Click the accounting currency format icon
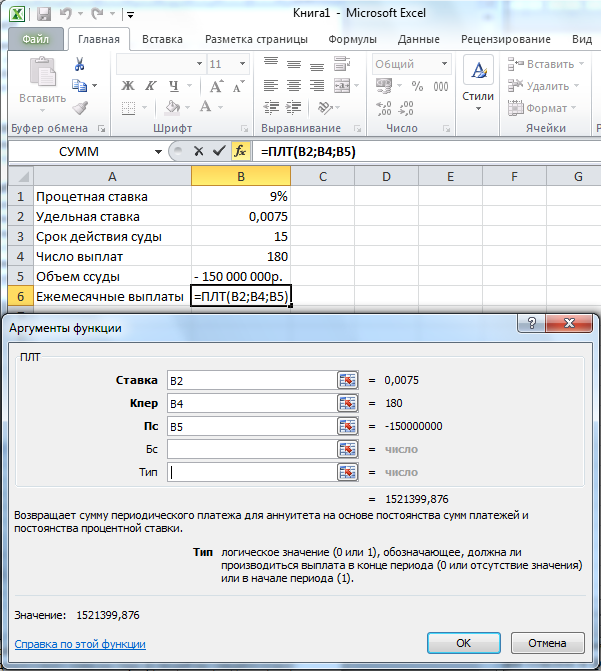The width and height of the screenshot is (601, 671). pos(384,86)
